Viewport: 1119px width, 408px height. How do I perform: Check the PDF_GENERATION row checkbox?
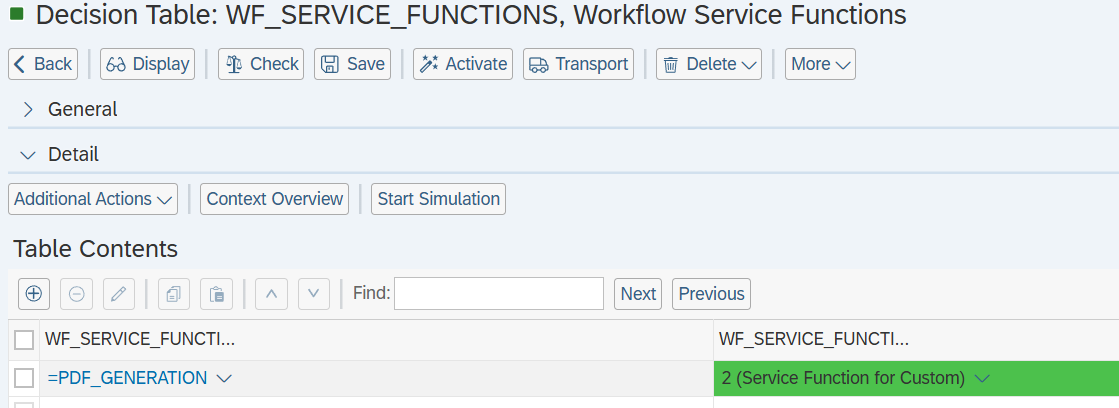(x=24, y=378)
